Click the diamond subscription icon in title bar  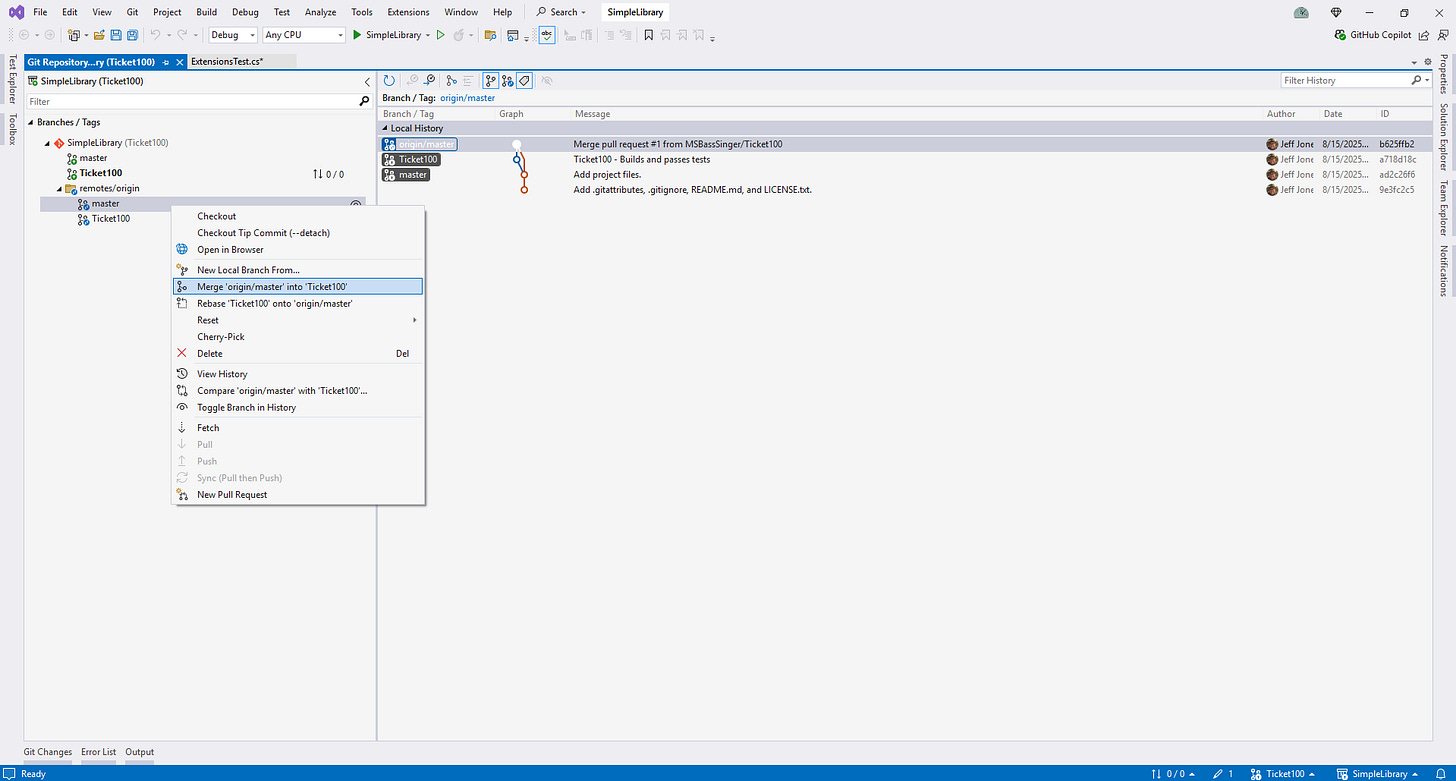[x=1337, y=12]
